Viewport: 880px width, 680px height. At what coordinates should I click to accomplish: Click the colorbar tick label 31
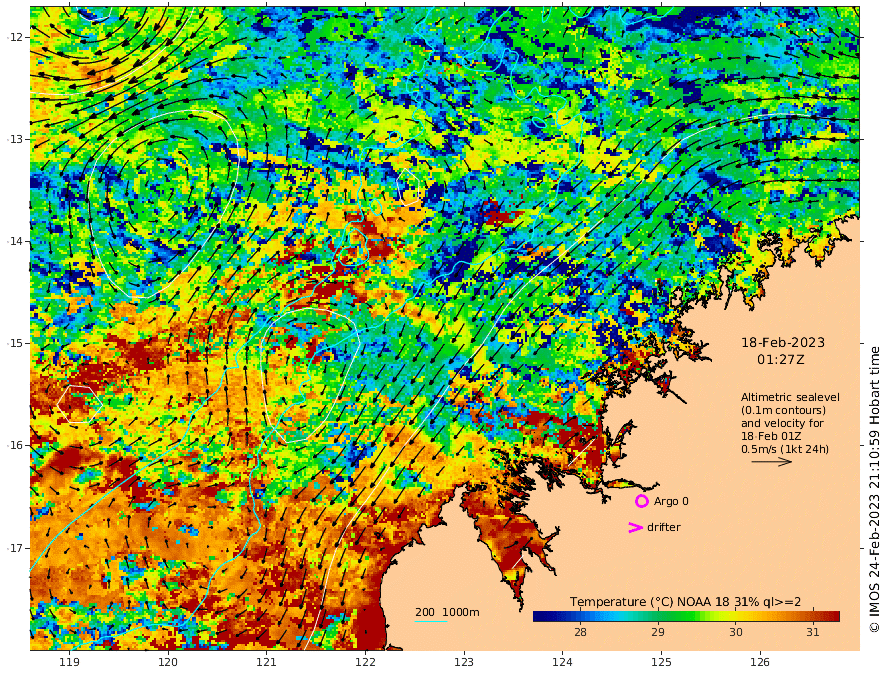coord(813,632)
